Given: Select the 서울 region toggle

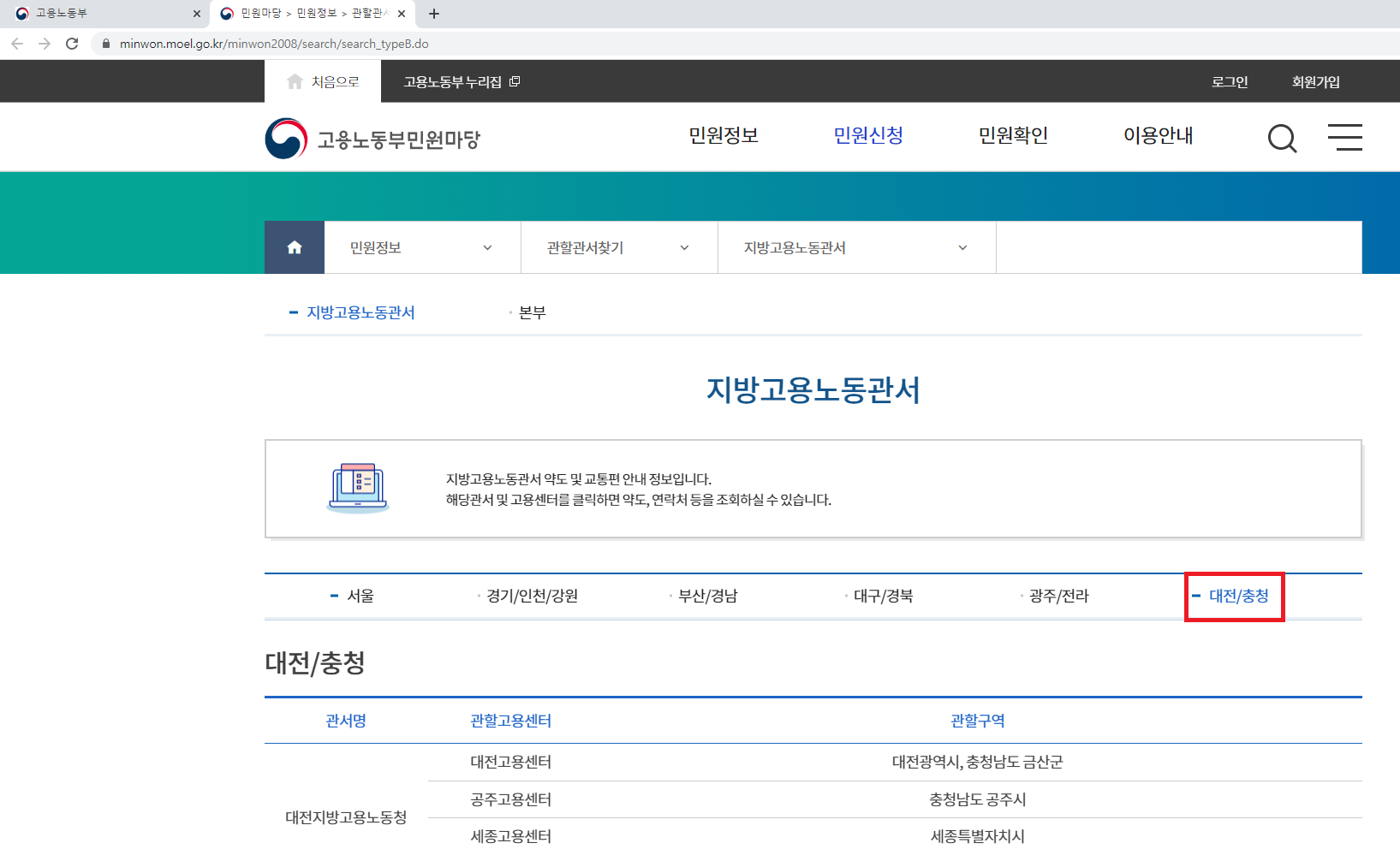Looking at the screenshot, I should (x=358, y=596).
